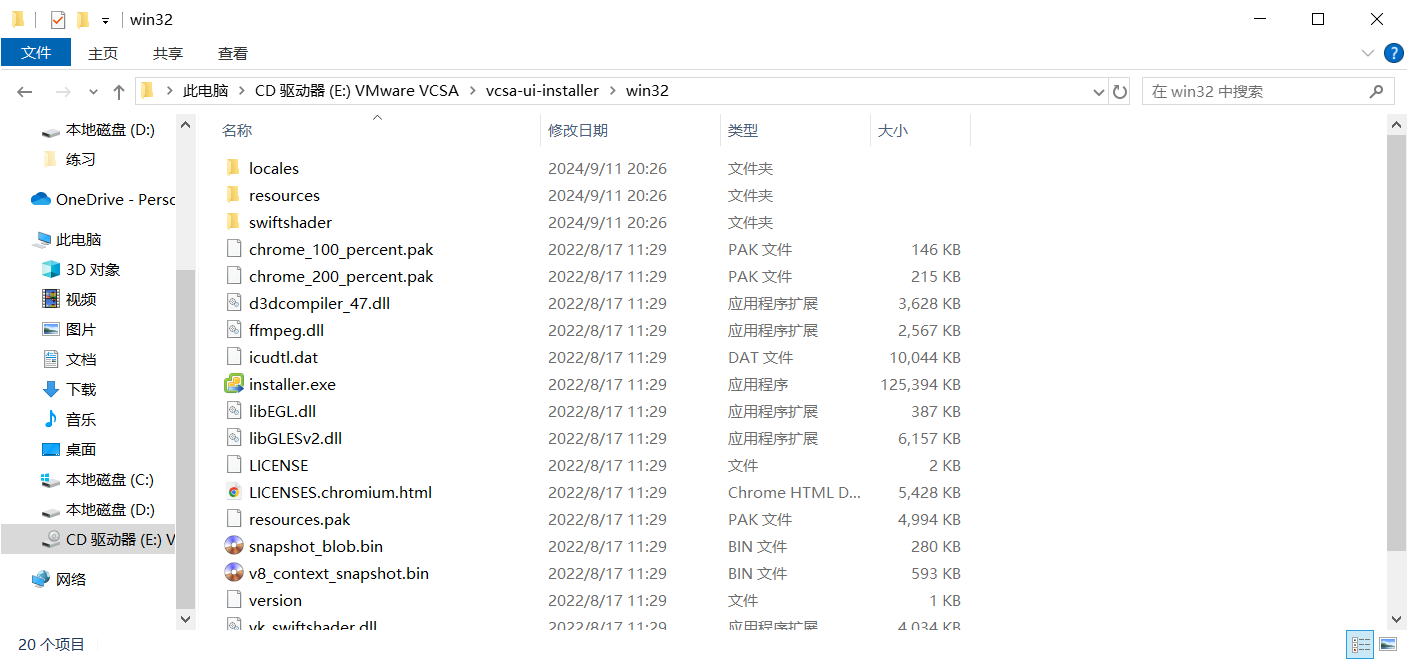Screen dimensions: 1408x660
Task: Switch to details view layout icon
Action: click(1360, 644)
